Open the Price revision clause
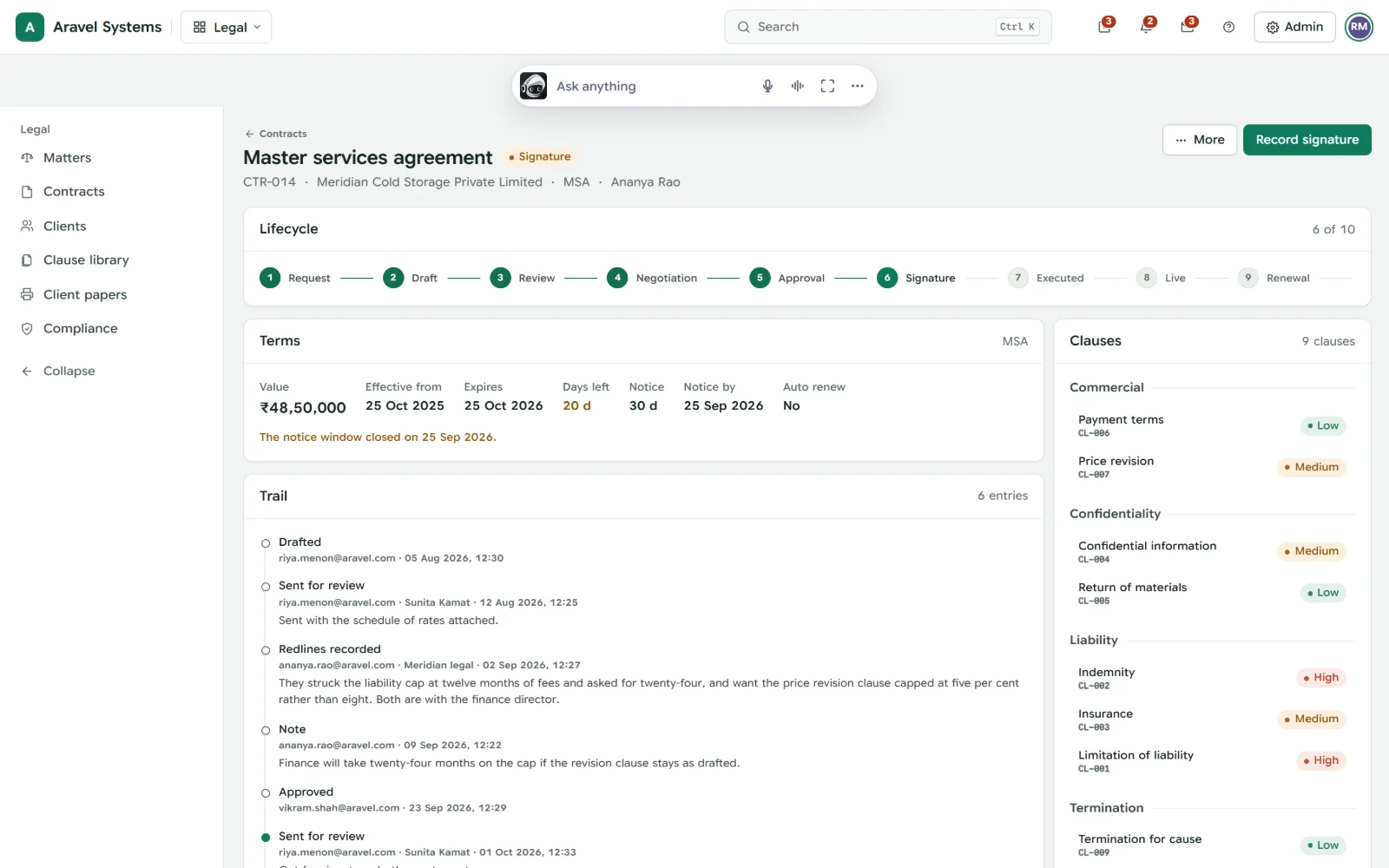Screen dimensions: 1389x868 click(x=1212, y=467)
